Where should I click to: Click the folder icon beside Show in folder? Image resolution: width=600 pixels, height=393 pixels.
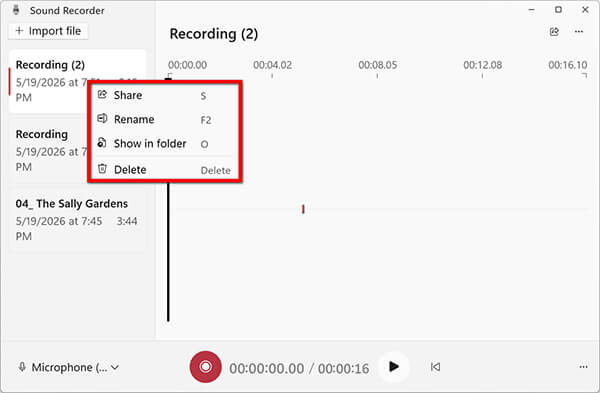(x=102, y=143)
